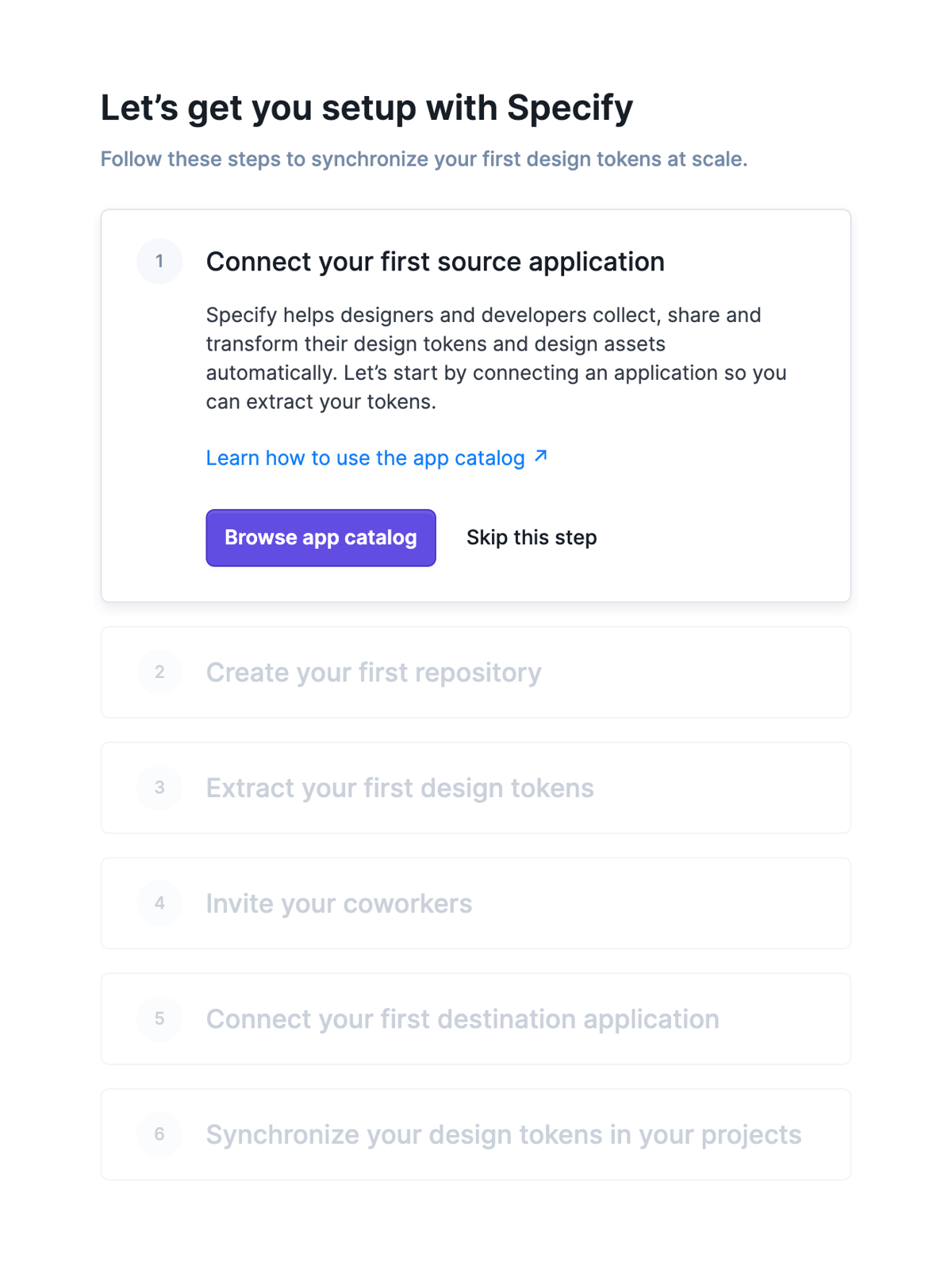Screen dimensions: 952x1273
Task: Expand the Extract your first design tokens step
Action: click(399, 788)
